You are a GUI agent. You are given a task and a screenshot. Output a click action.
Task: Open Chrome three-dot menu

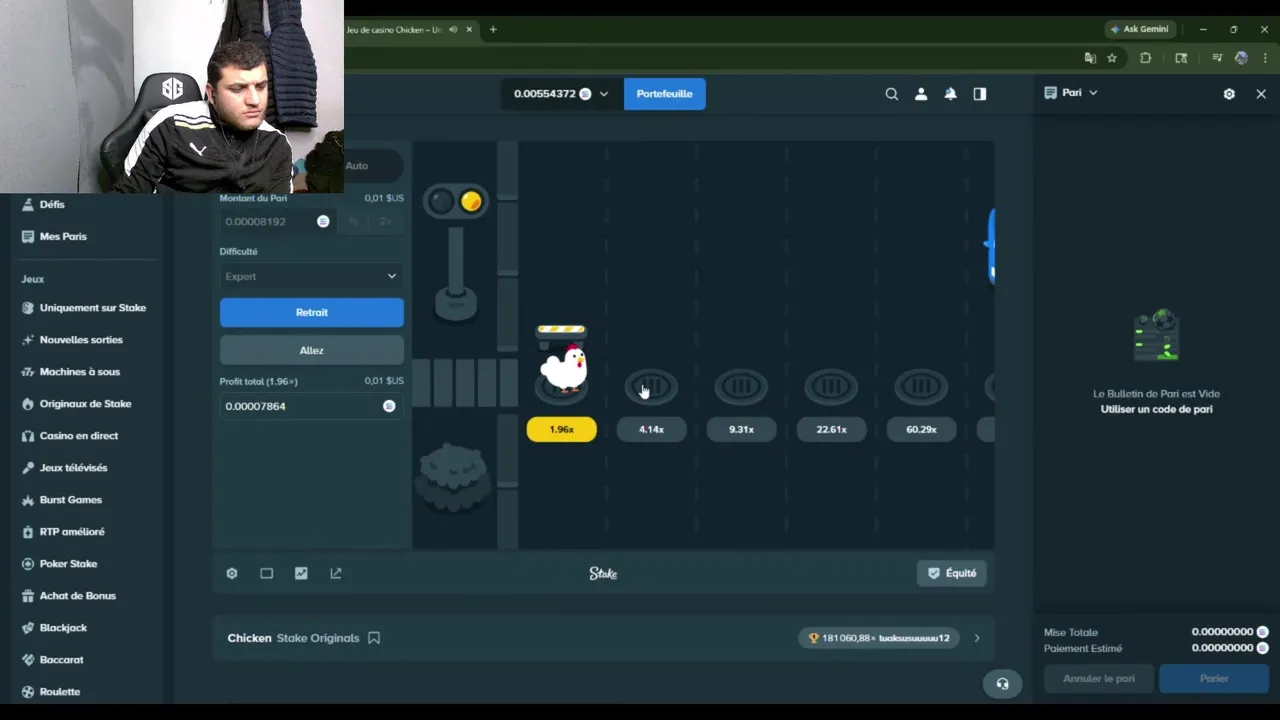[1265, 58]
